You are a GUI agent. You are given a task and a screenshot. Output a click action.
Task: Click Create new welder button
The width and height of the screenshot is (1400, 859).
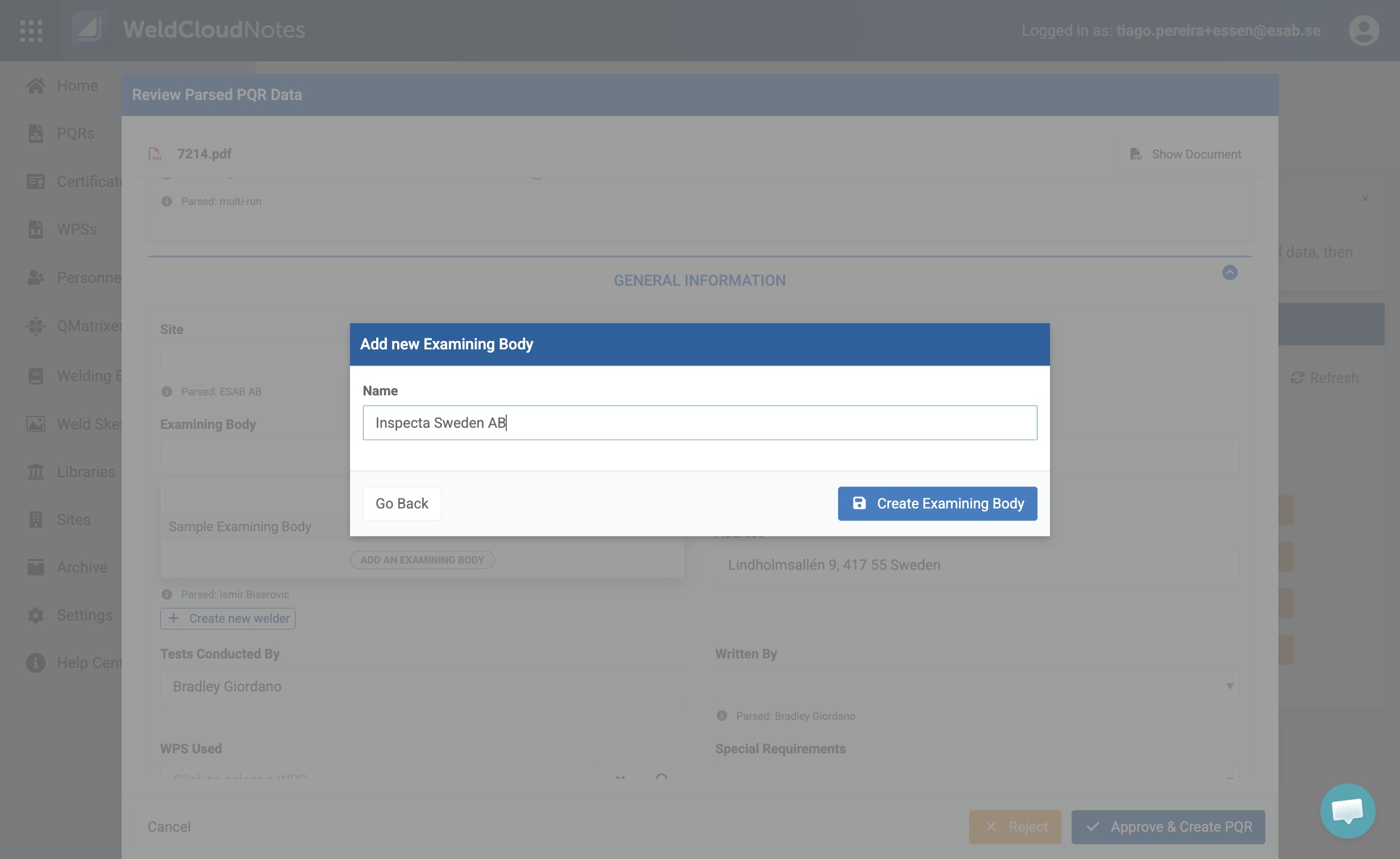[x=227, y=619]
